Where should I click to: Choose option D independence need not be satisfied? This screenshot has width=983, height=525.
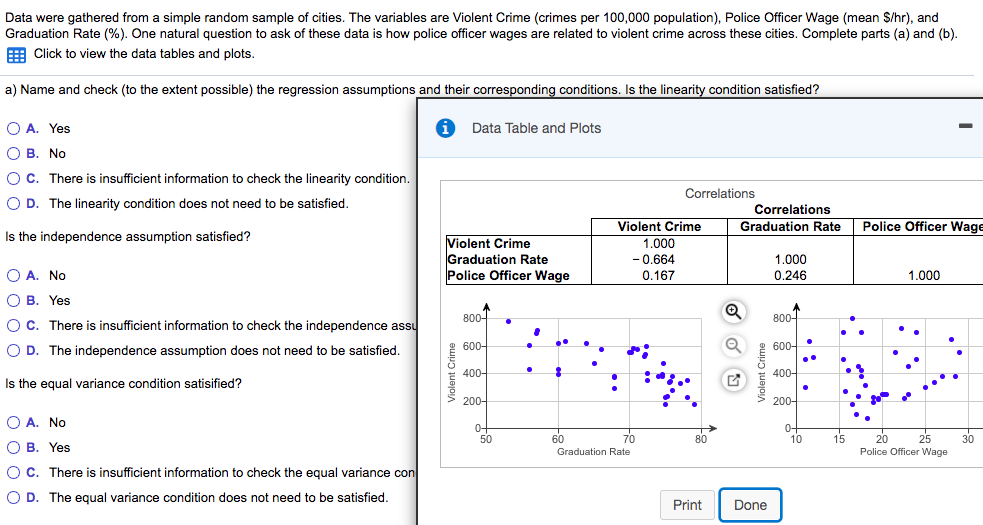coord(13,351)
